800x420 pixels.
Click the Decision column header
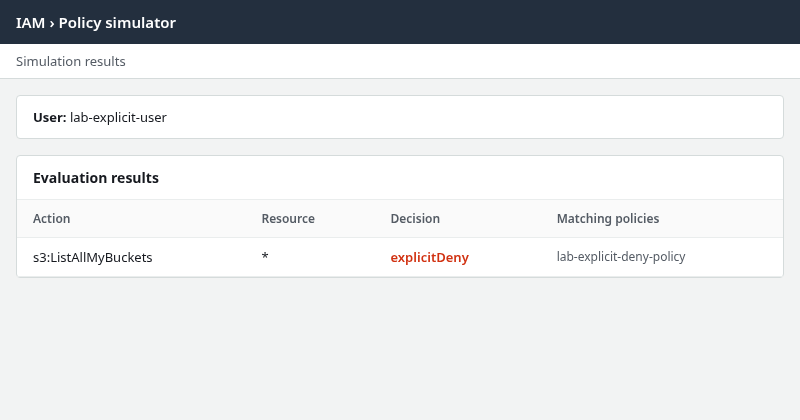click(415, 218)
